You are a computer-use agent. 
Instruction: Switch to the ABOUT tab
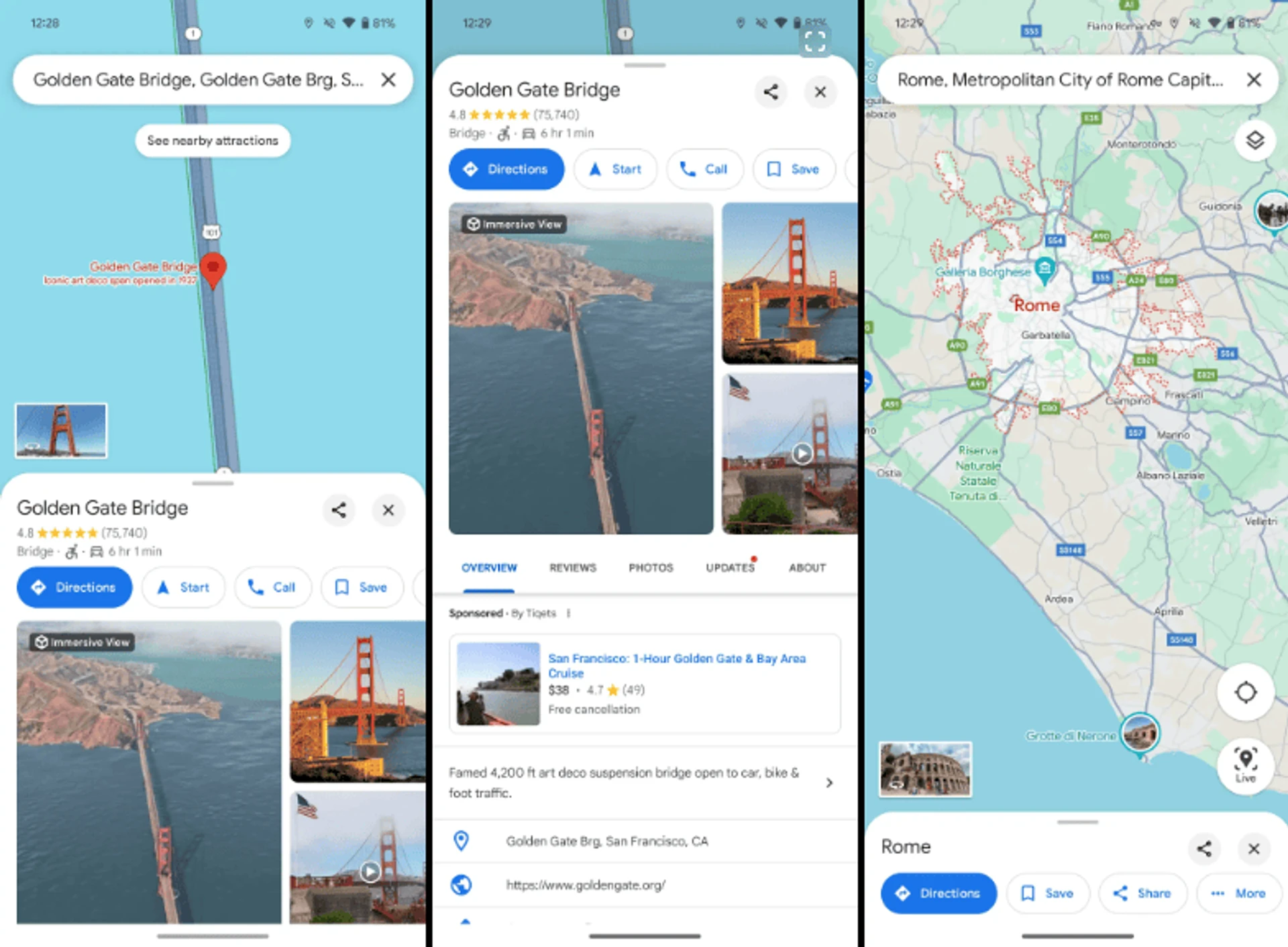[x=807, y=568]
